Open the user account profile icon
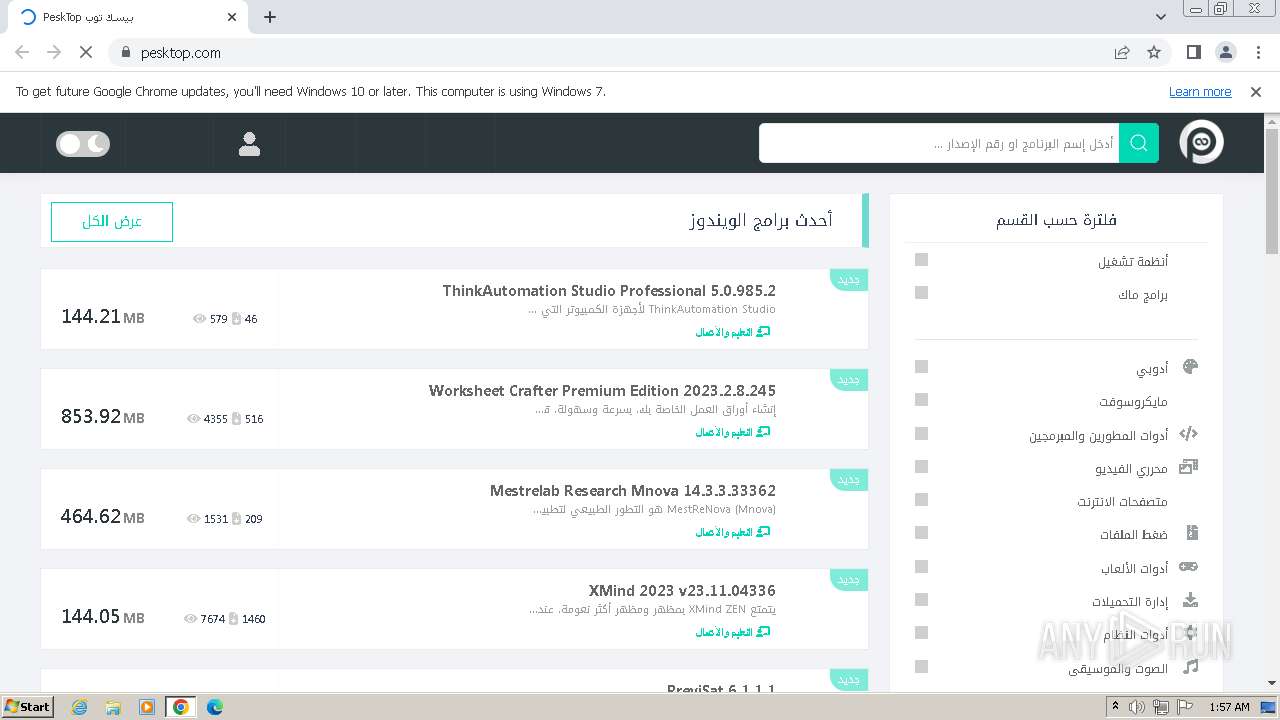The height and width of the screenshot is (720, 1280). [249, 144]
